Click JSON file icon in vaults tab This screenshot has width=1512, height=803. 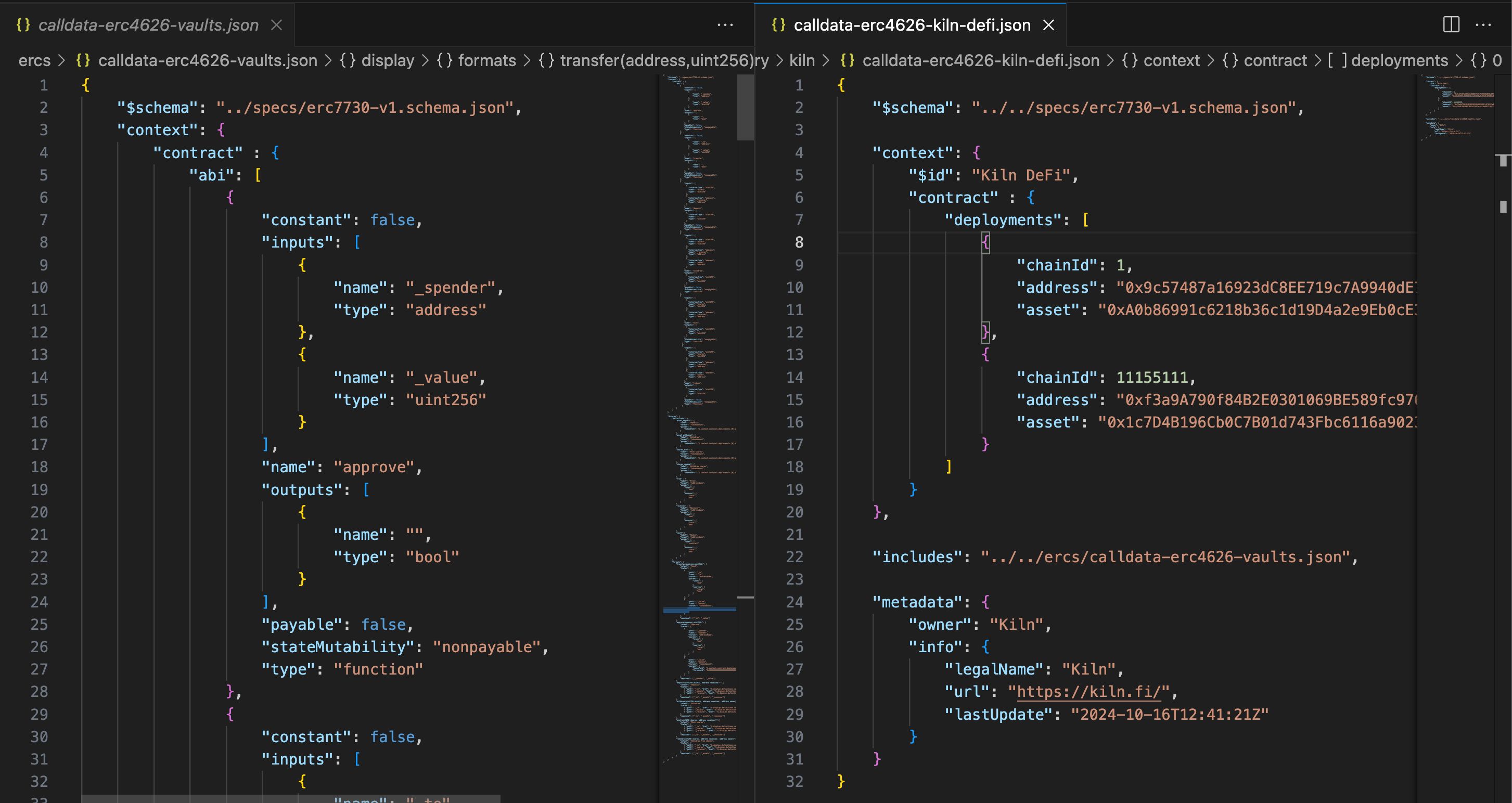pos(23,24)
